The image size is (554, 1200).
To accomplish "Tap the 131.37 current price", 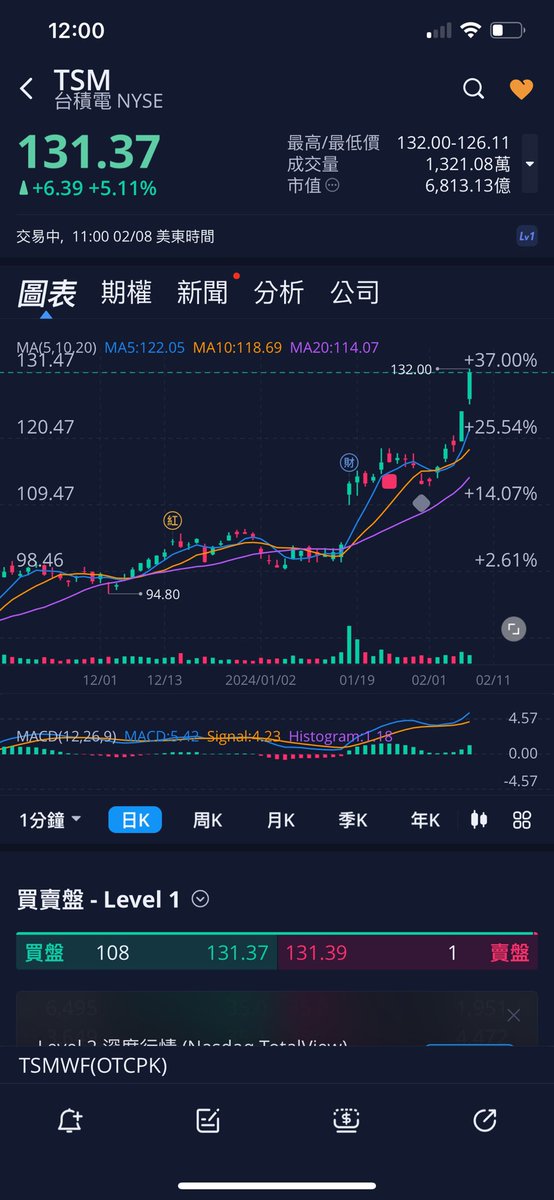I will (x=89, y=152).
